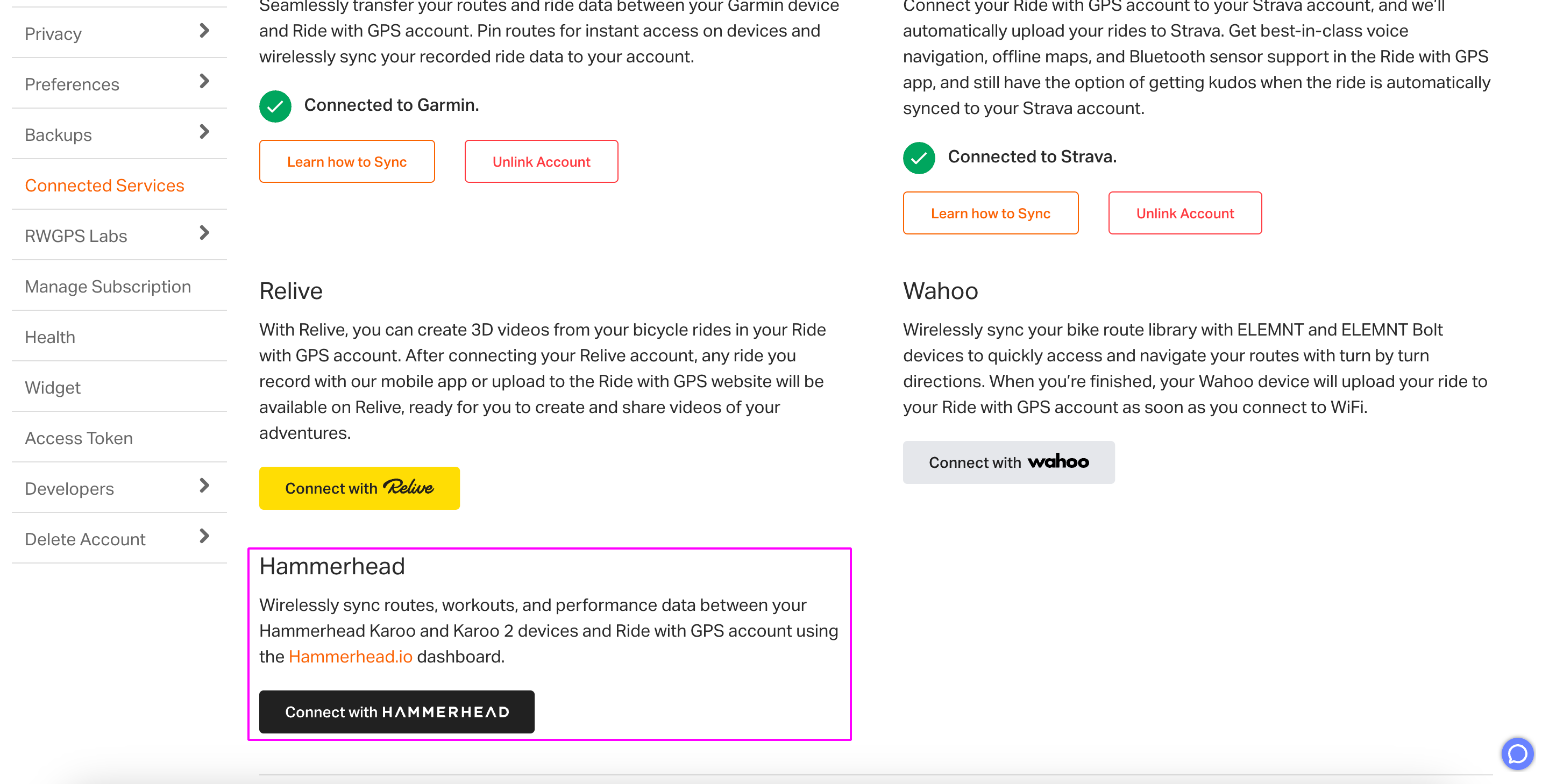Image resolution: width=1549 pixels, height=784 pixels.
Task: Click Connect with Hammerhead black button
Action: [x=396, y=712]
